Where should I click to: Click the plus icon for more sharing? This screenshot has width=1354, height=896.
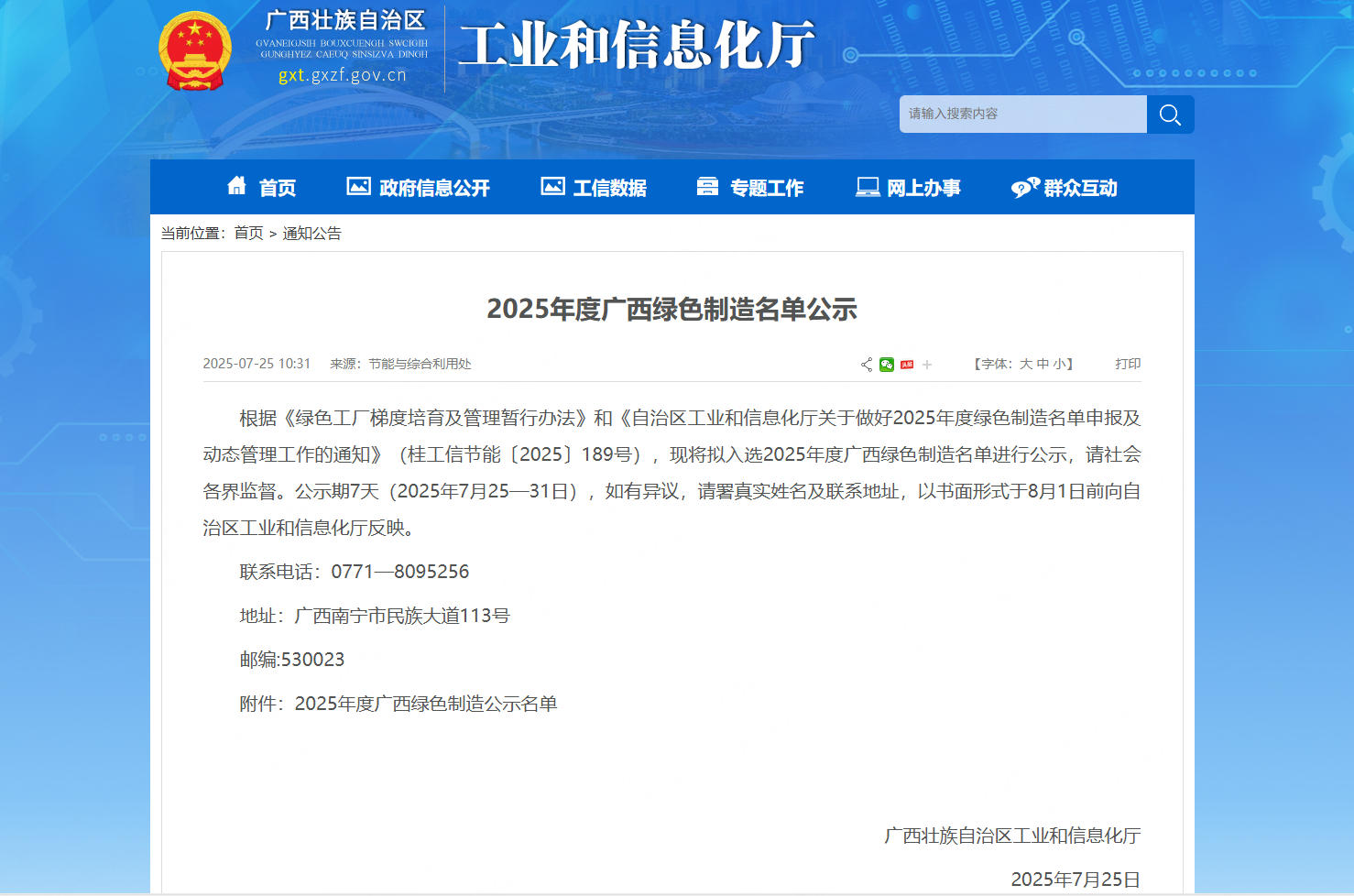(x=927, y=365)
